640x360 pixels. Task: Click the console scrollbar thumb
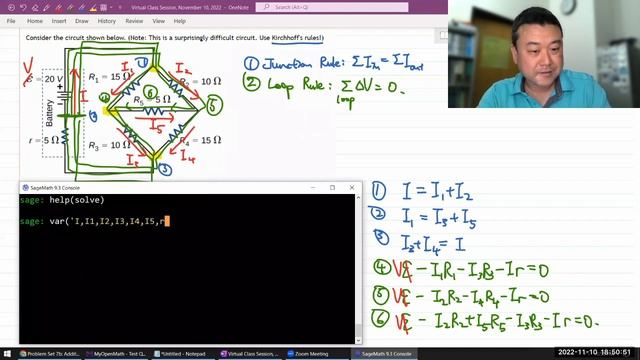pos(358,329)
